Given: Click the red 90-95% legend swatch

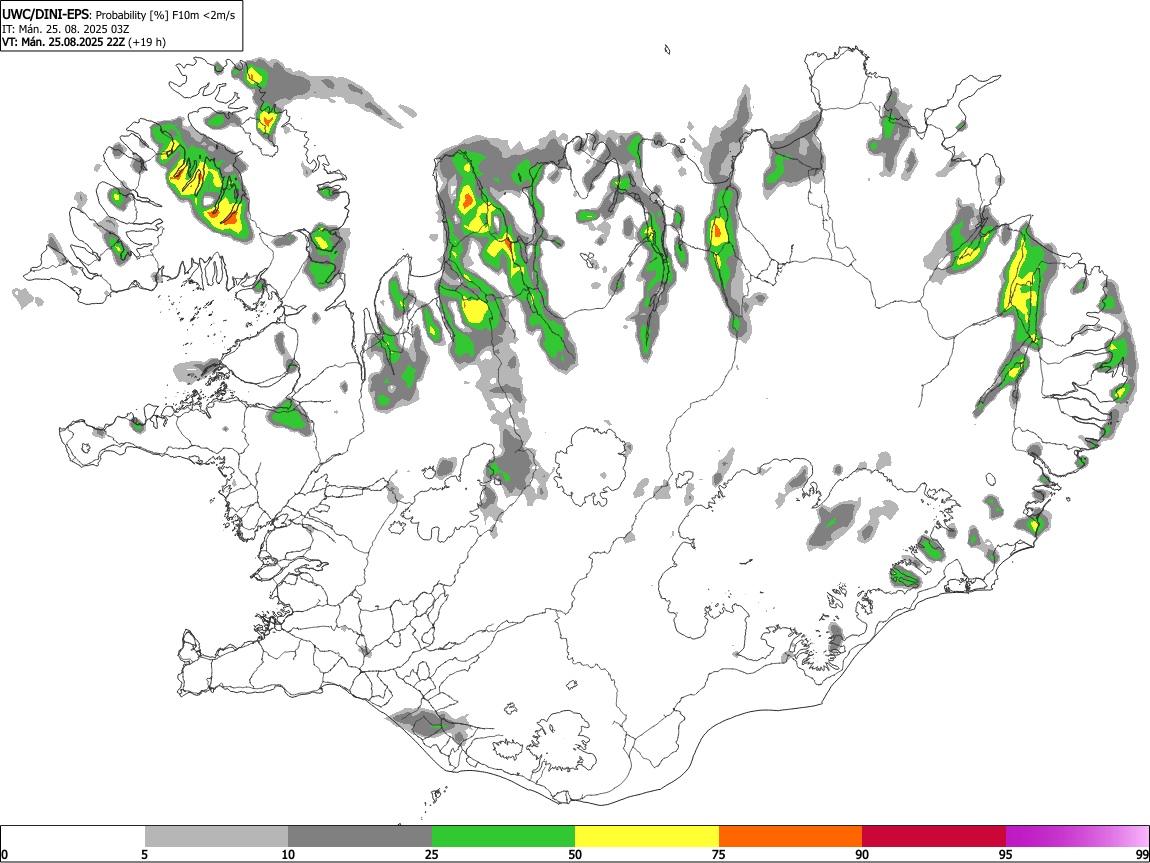Looking at the screenshot, I should coord(934,837).
